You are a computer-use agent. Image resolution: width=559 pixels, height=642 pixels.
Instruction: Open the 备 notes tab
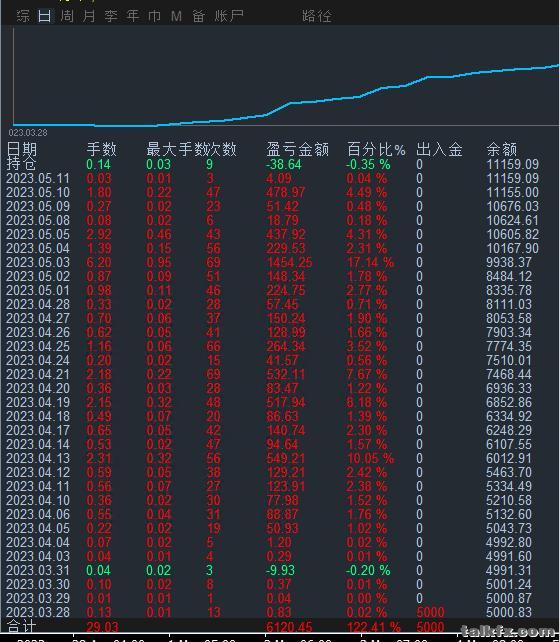click(x=198, y=16)
